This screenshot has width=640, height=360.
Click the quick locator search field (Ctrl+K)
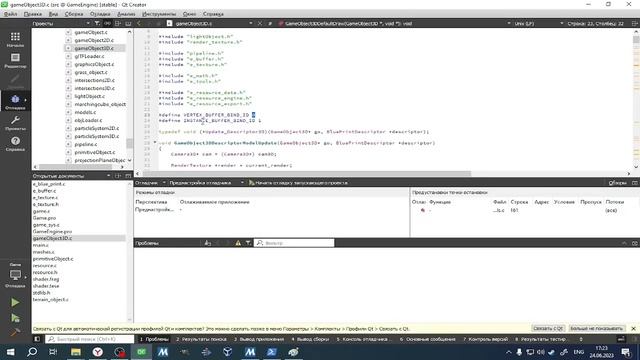89,339
